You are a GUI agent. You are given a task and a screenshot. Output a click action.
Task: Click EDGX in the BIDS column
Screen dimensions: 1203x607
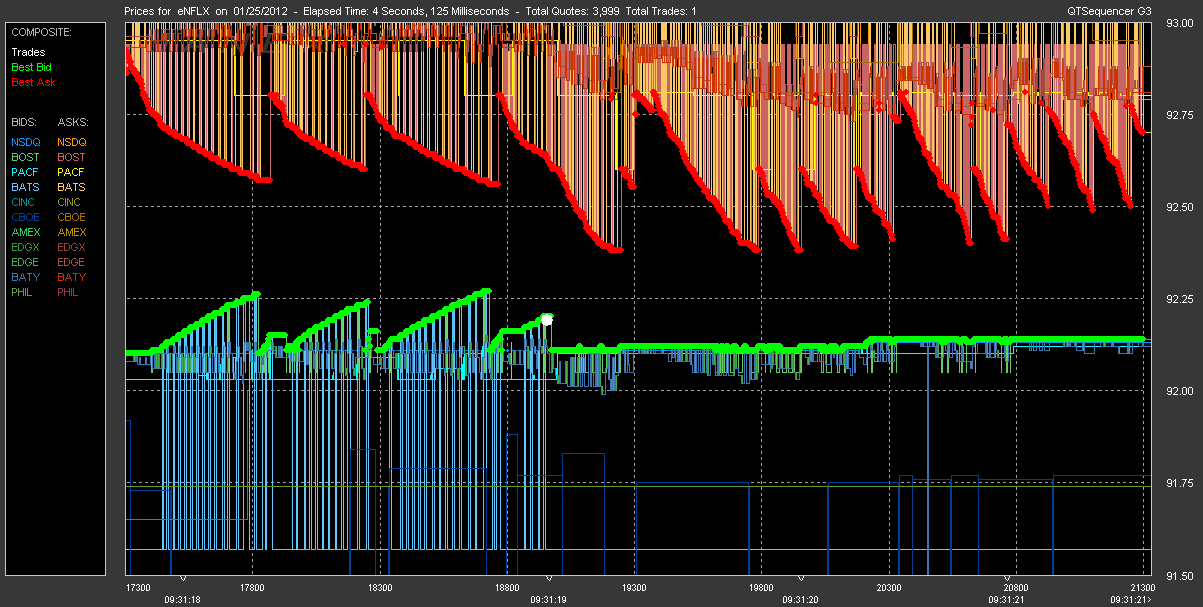(26, 247)
